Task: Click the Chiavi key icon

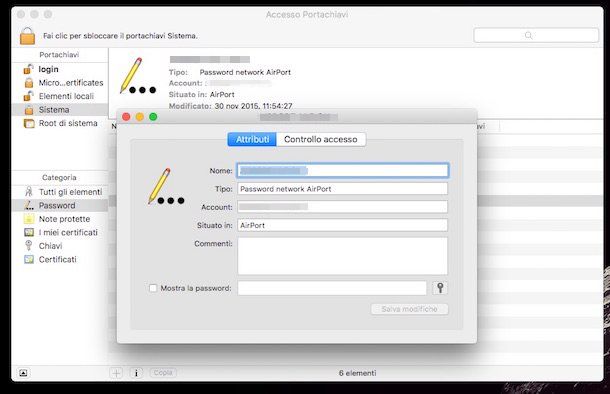Action: point(29,245)
